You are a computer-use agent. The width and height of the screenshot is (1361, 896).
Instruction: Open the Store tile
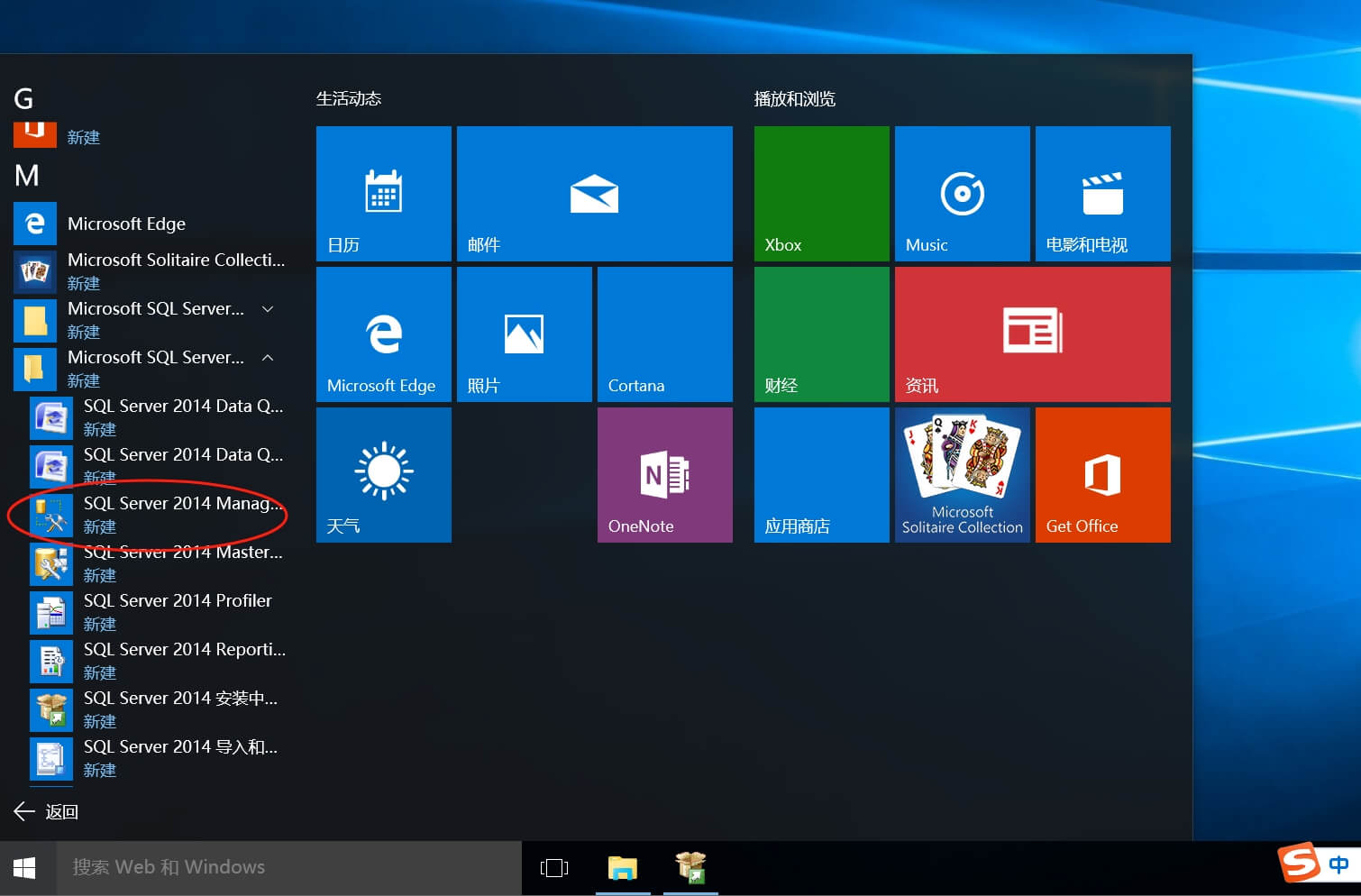(821, 475)
